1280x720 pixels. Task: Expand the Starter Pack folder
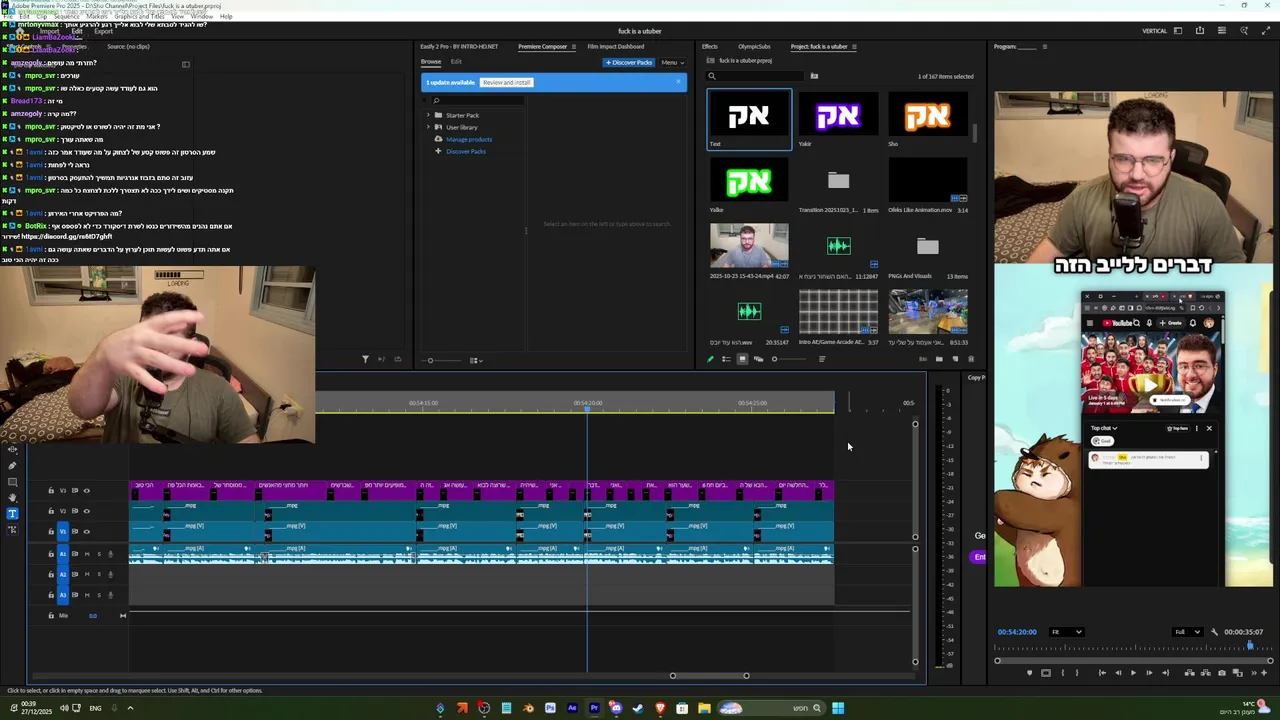click(x=428, y=115)
